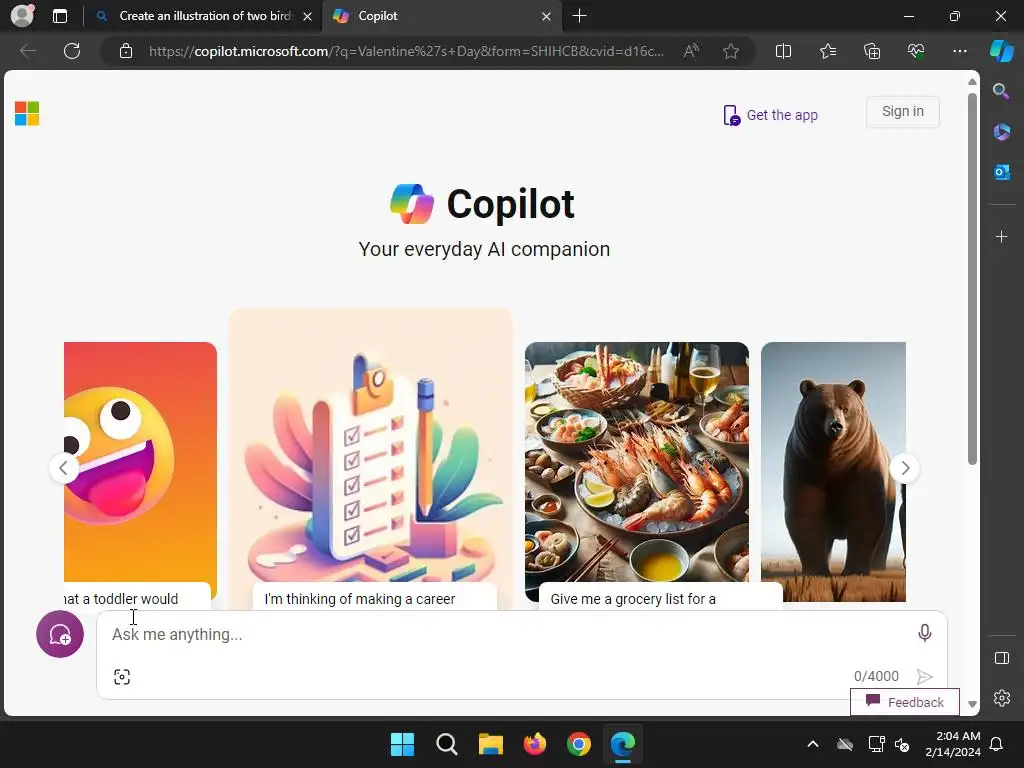Select Microsoft Edge in the taskbar
This screenshot has height=768, width=1024.
pos(622,744)
